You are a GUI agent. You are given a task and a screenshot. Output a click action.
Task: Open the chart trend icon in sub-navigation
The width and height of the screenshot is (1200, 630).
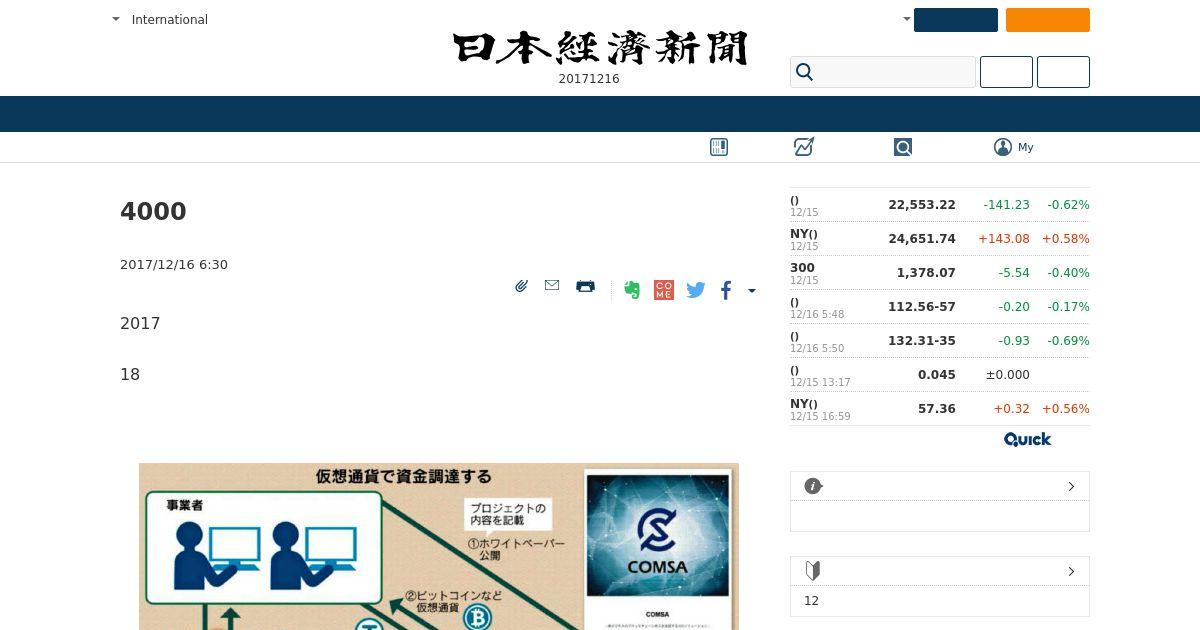click(x=804, y=147)
